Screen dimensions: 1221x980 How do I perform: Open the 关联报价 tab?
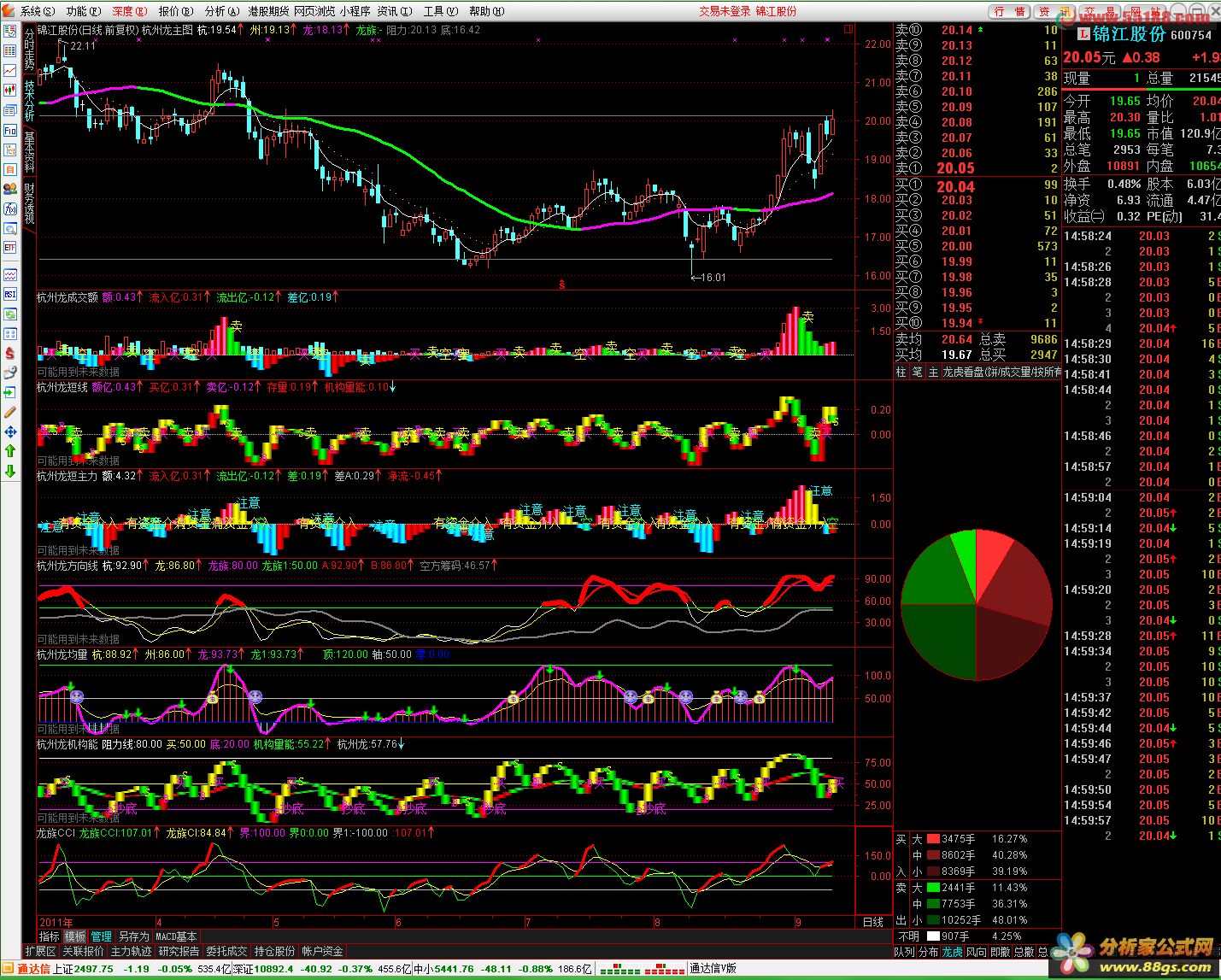pos(83,951)
